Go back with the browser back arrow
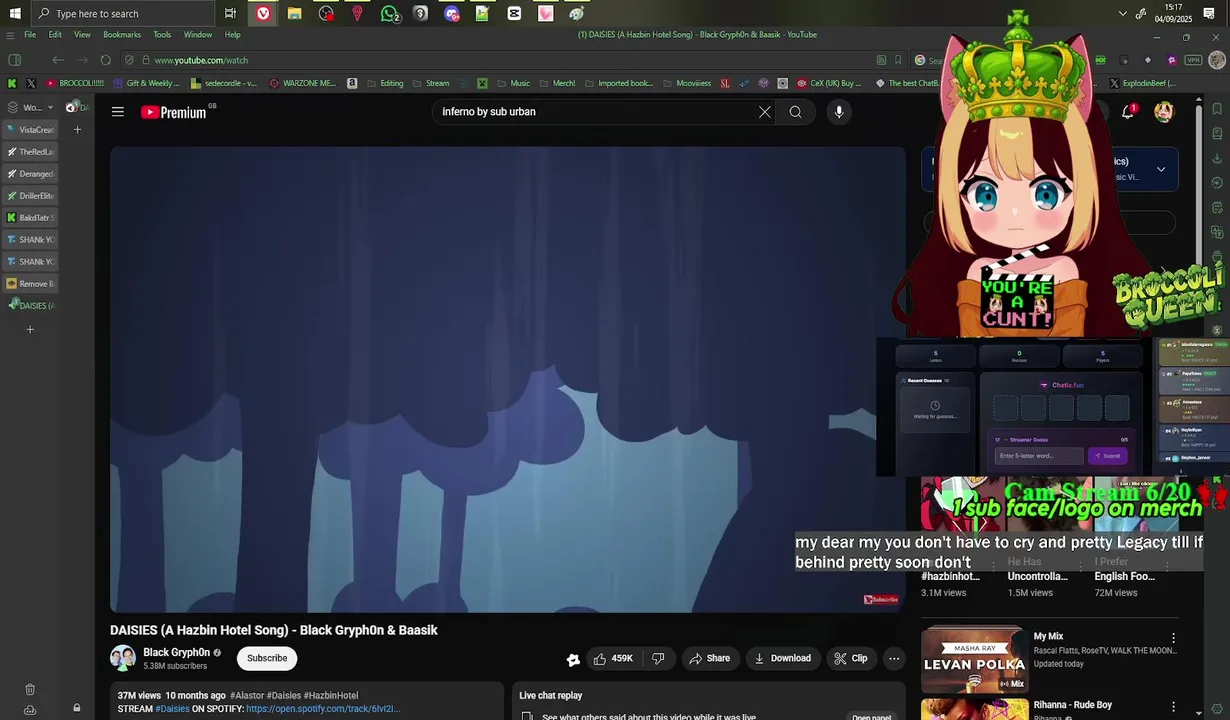This screenshot has width=1230, height=720. [58, 60]
